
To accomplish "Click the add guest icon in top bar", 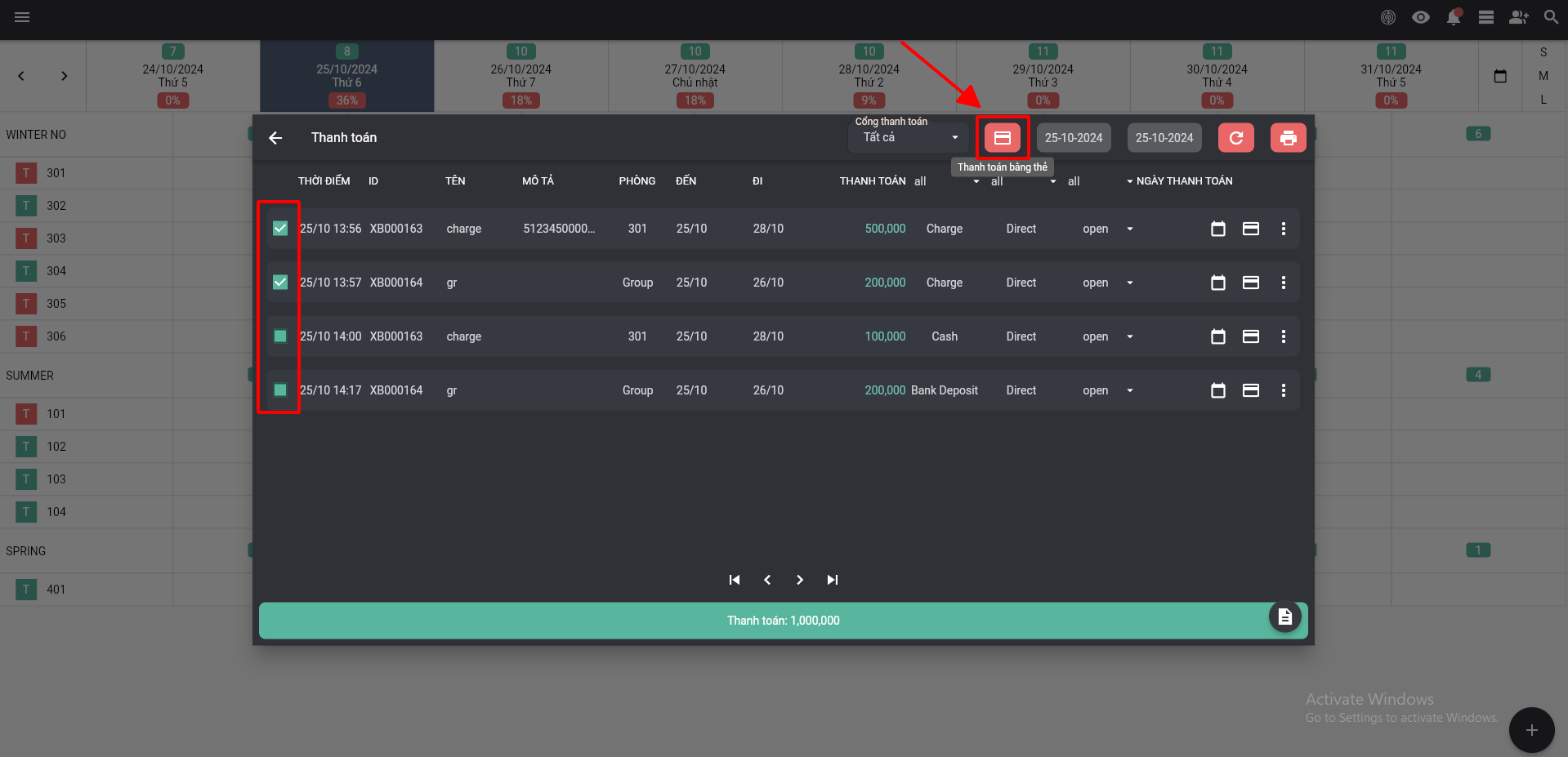I will 1518,17.
